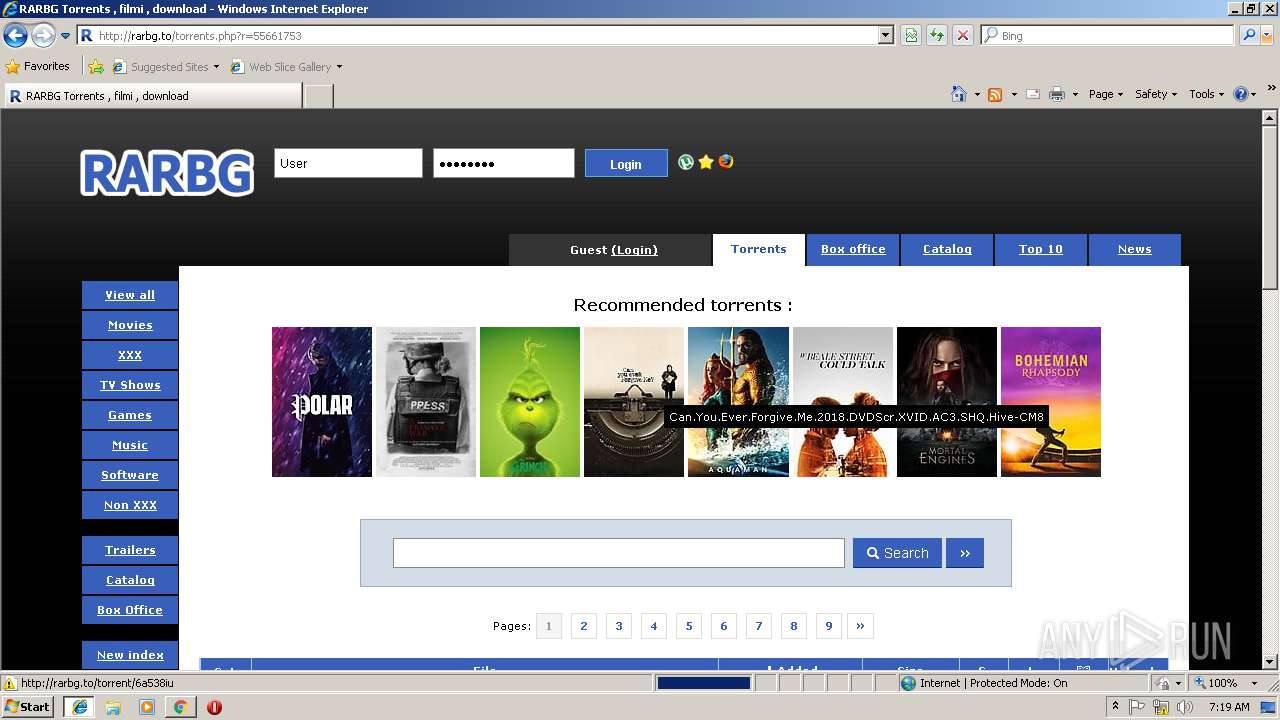Switch to the News tab
Screen dimensions: 1280x720
coord(1134,249)
